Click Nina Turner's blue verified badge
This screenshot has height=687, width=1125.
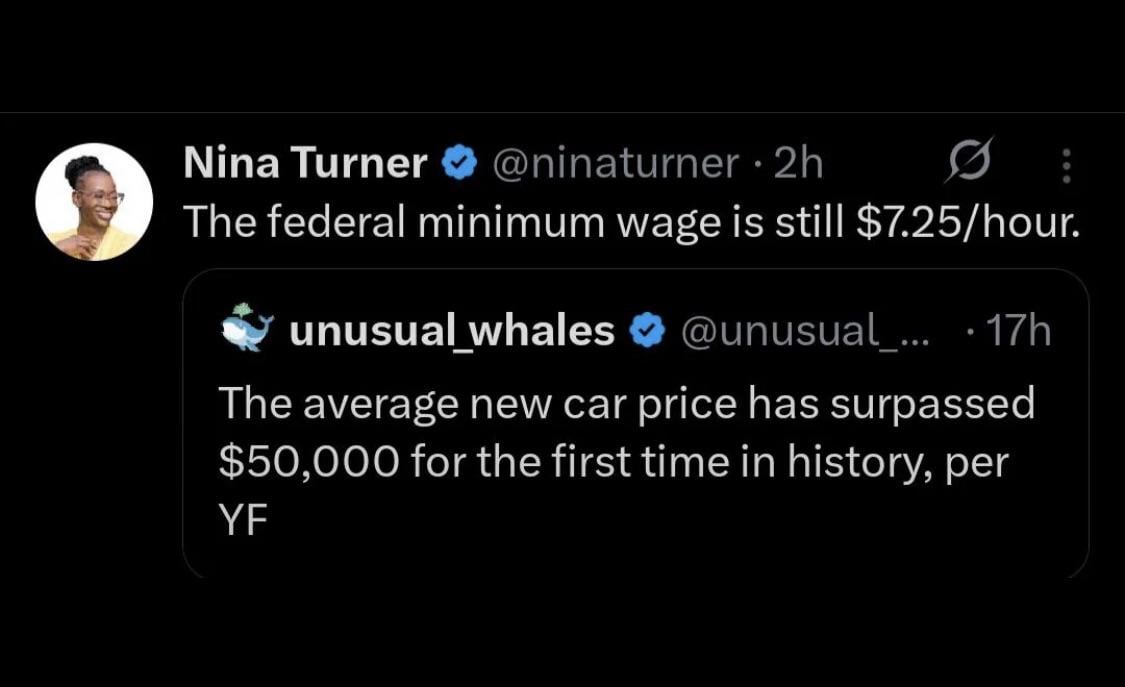pos(457,164)
